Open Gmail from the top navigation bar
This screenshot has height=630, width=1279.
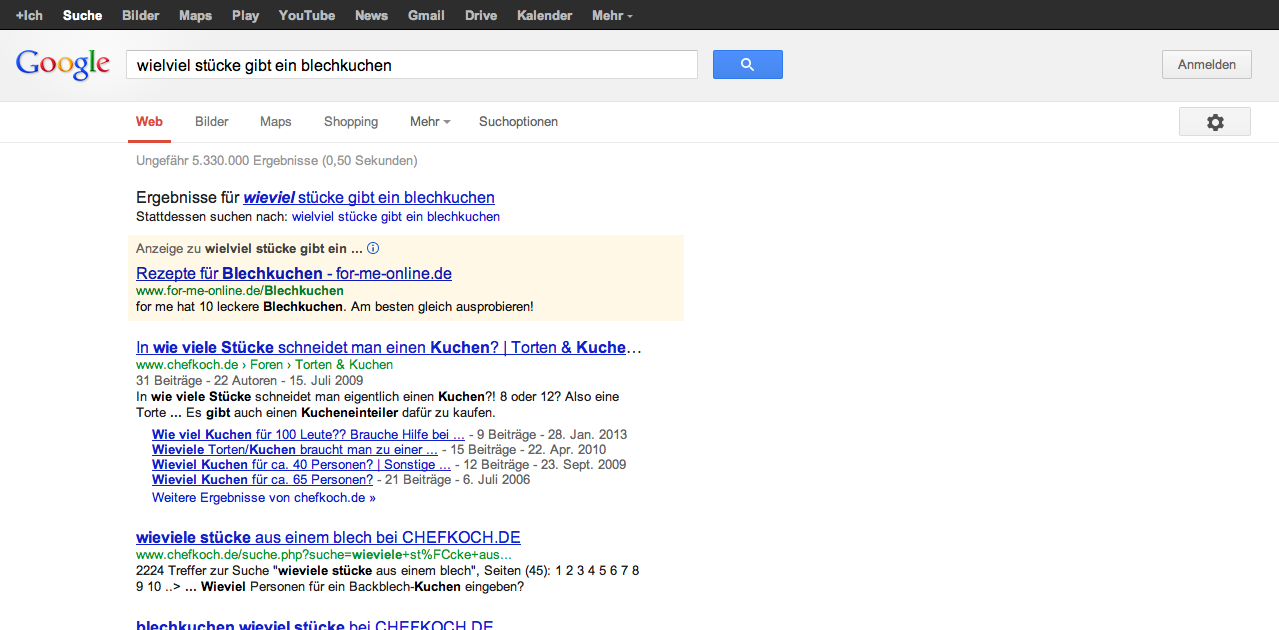(x=426, y=16)
